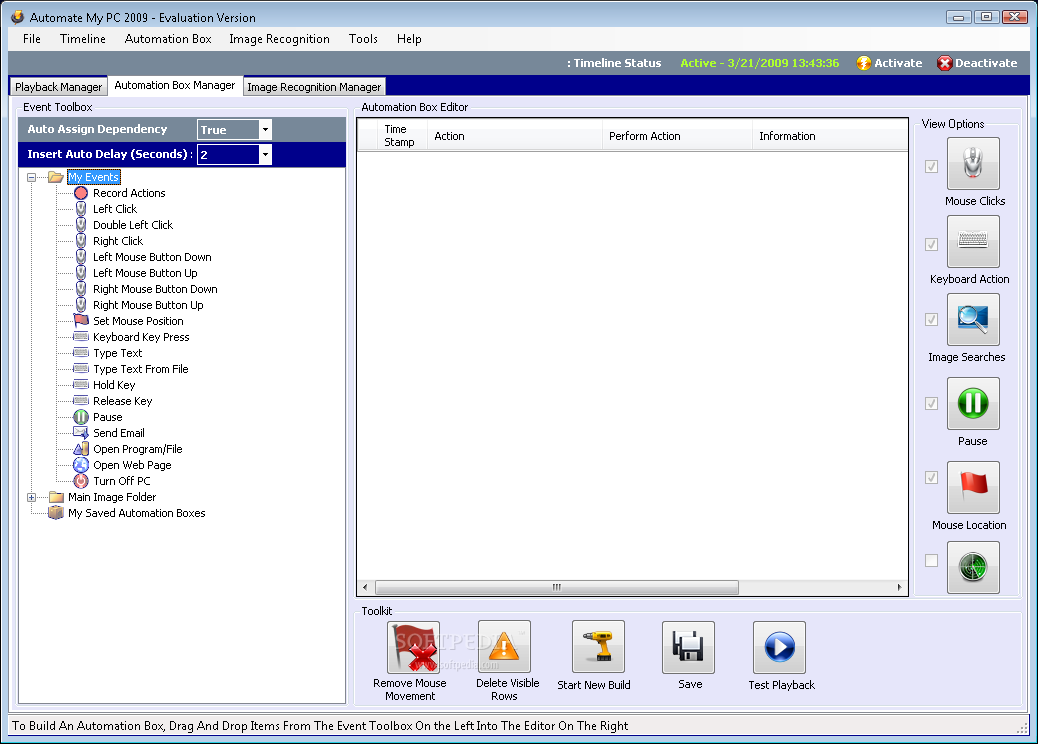This screenshot has width=1038, height=744.
Task: Select the Double Left Click mouse icon
Action: [81, 225]
